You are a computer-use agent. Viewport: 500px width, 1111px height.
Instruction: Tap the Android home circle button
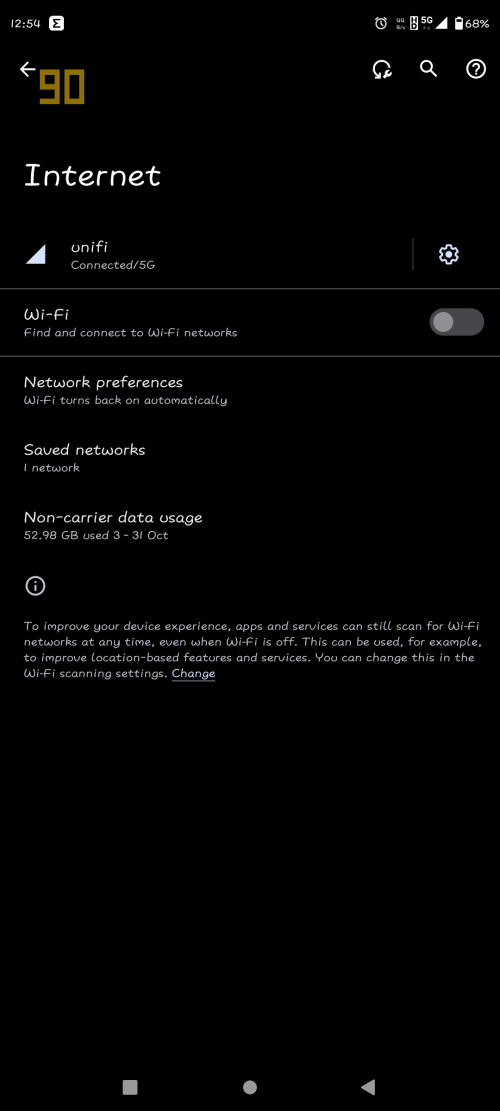pyautogui.click(x=249, y=1087)
